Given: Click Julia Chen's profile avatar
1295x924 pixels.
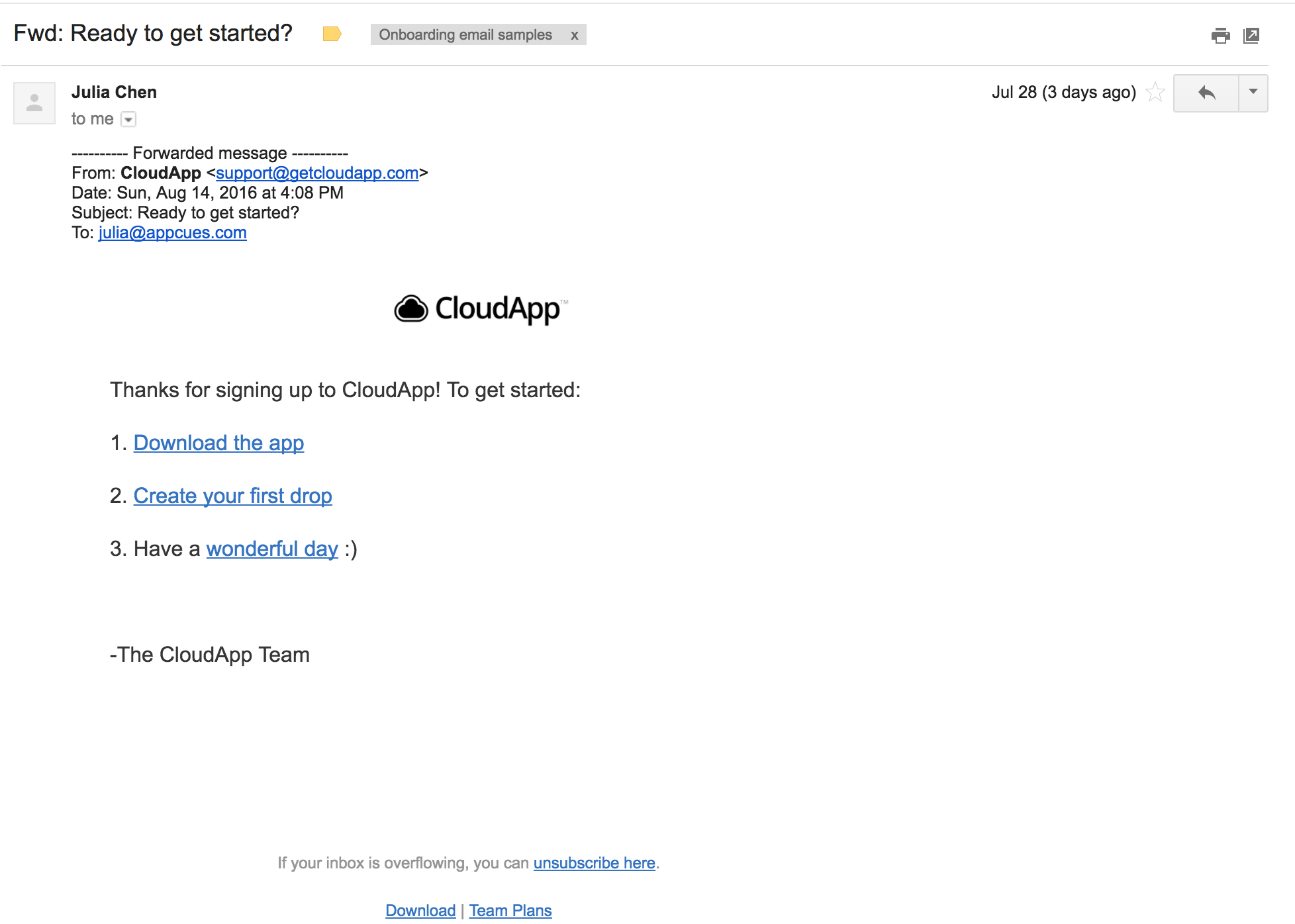Looking at the screenshot, I should pyautogui.click(x=34, y=103).
